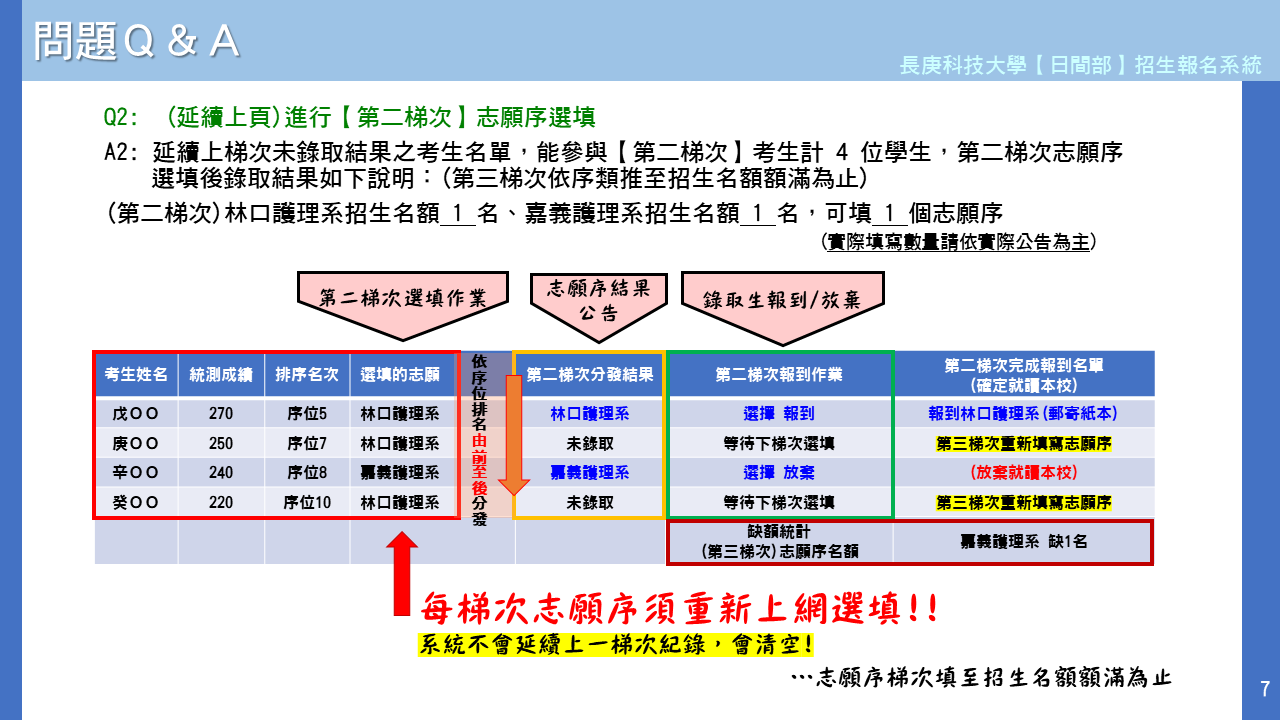The width and height of the screenshot is (1280, 720).
Task: Click the 選擇 放棄 cell
Action: click(x=779, y=472)
